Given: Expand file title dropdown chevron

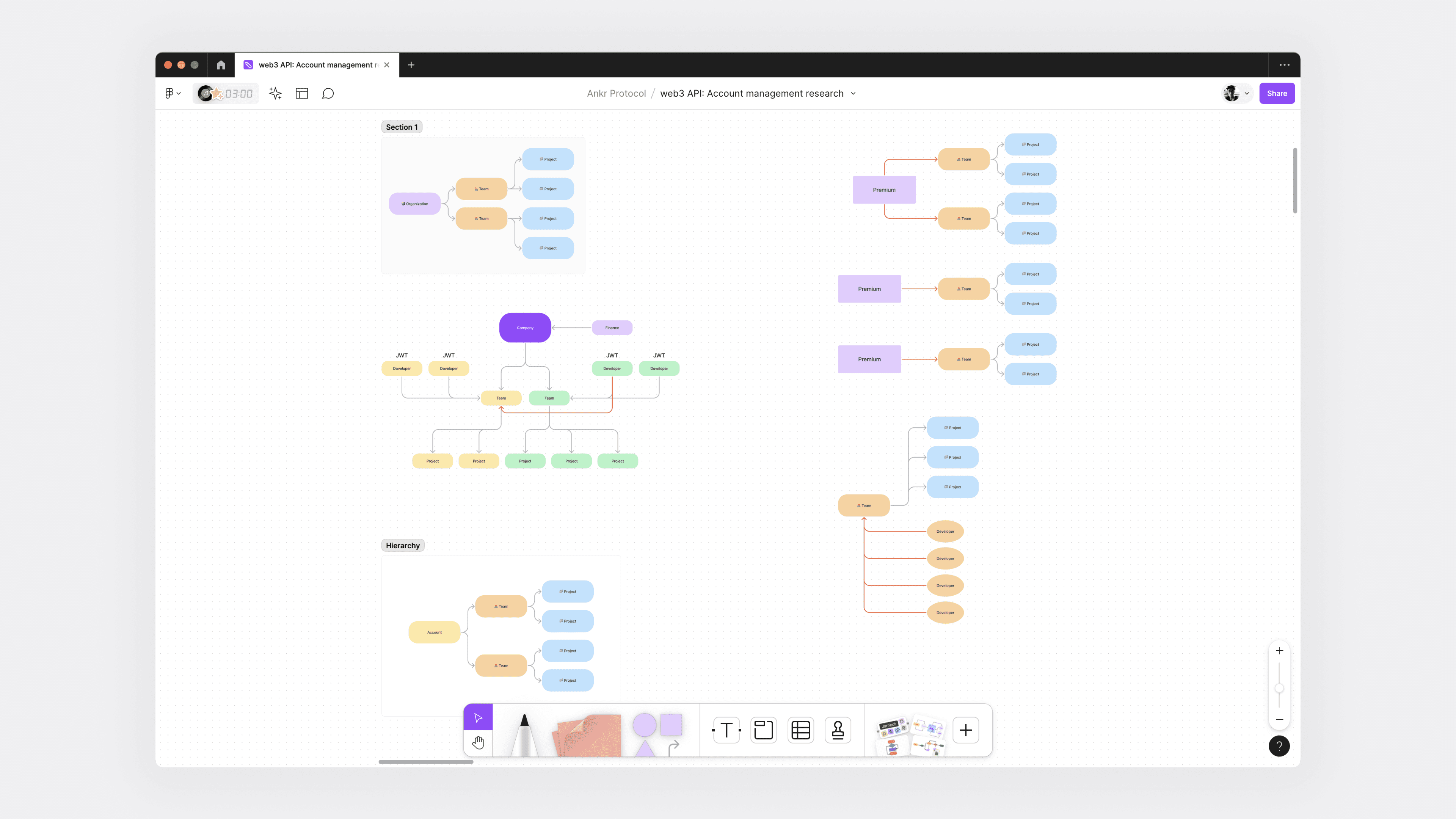Looking at the screenshot, I should tap(853, 93).
